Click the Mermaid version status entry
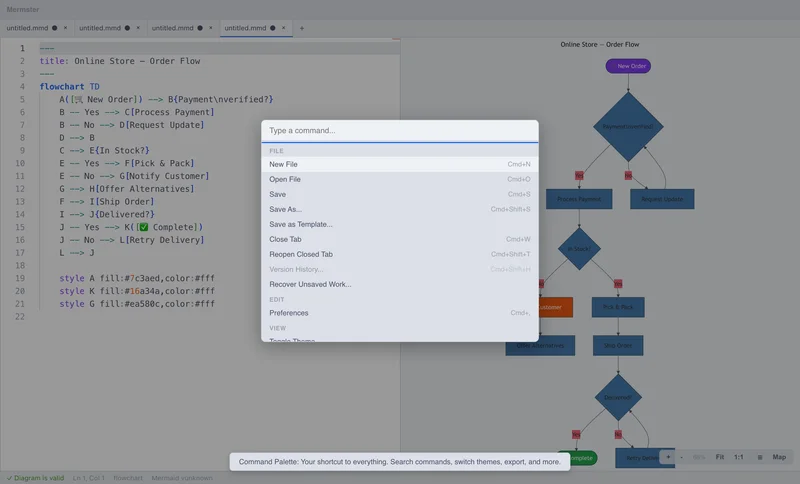 pyautogui.click(x=182, y=478)
